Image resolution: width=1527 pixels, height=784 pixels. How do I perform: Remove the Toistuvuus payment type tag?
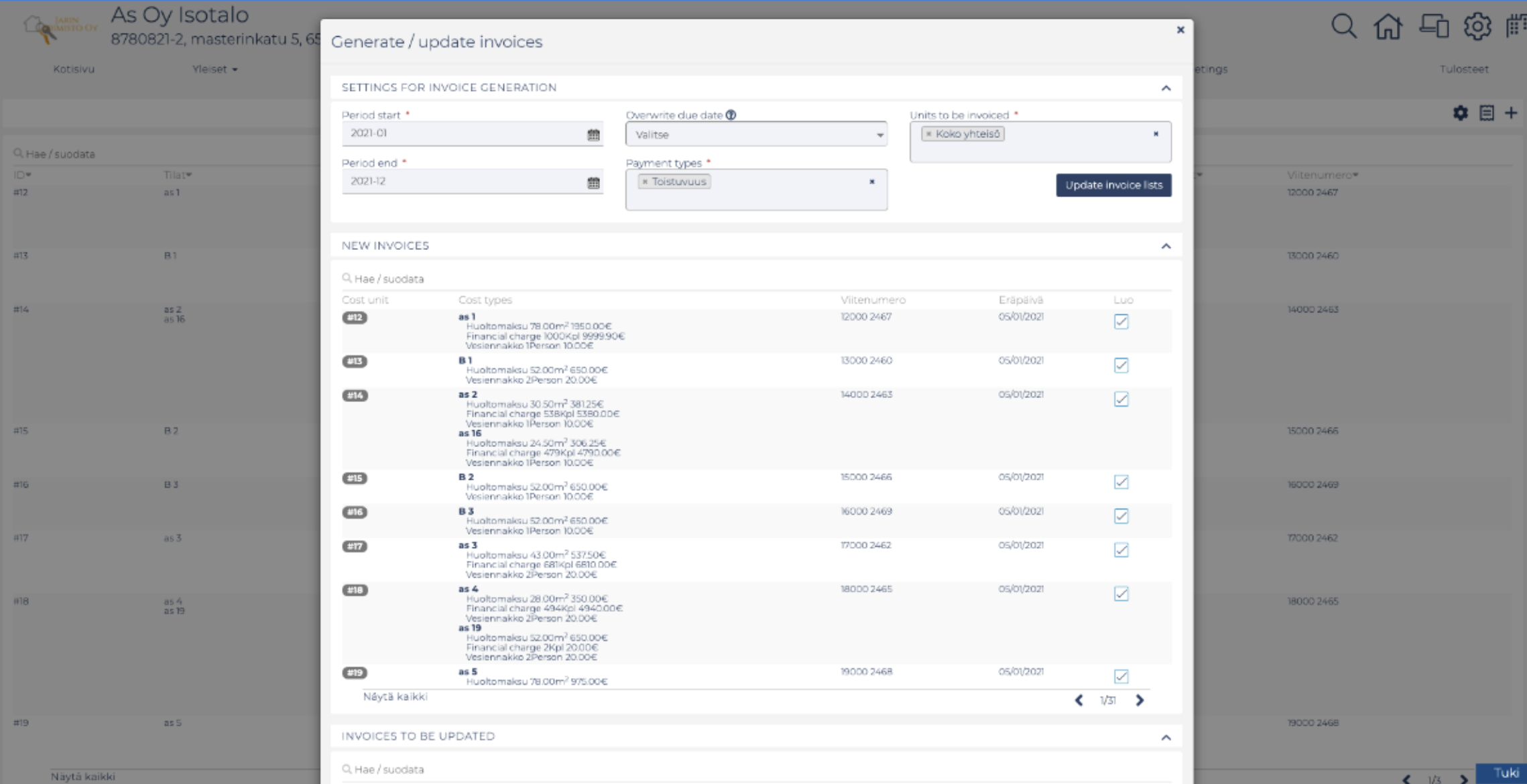click(645, 182)
